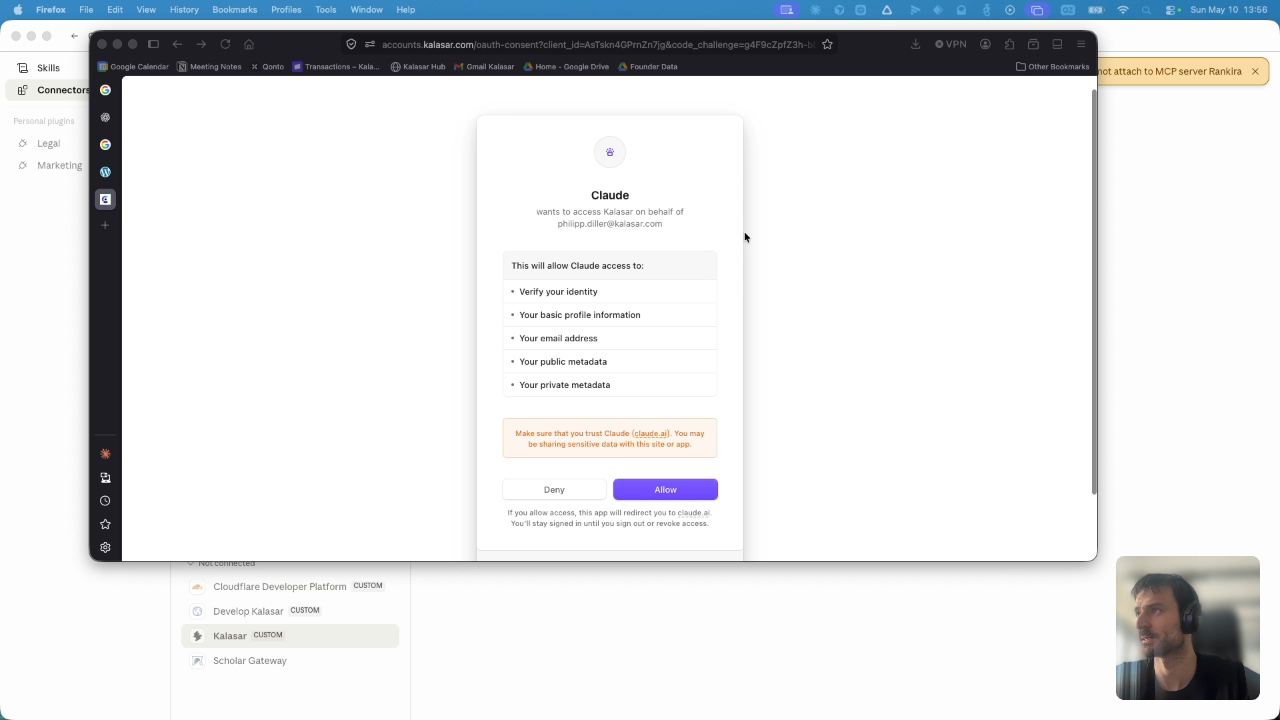This screenshot has height=720, width=1280.
Task: Open the history clock icon in the sidebar
Action: [x=105, y=501]
